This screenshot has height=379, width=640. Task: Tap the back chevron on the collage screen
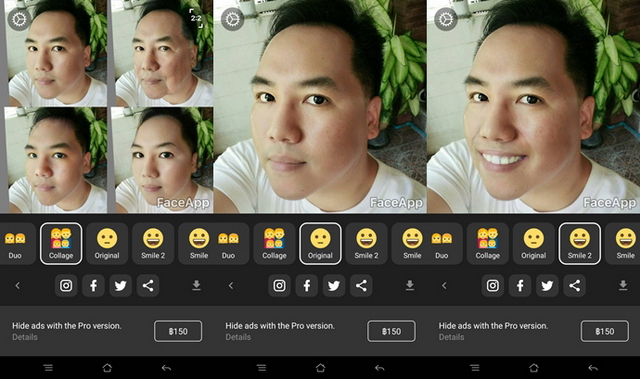click(x=18, y=285)
